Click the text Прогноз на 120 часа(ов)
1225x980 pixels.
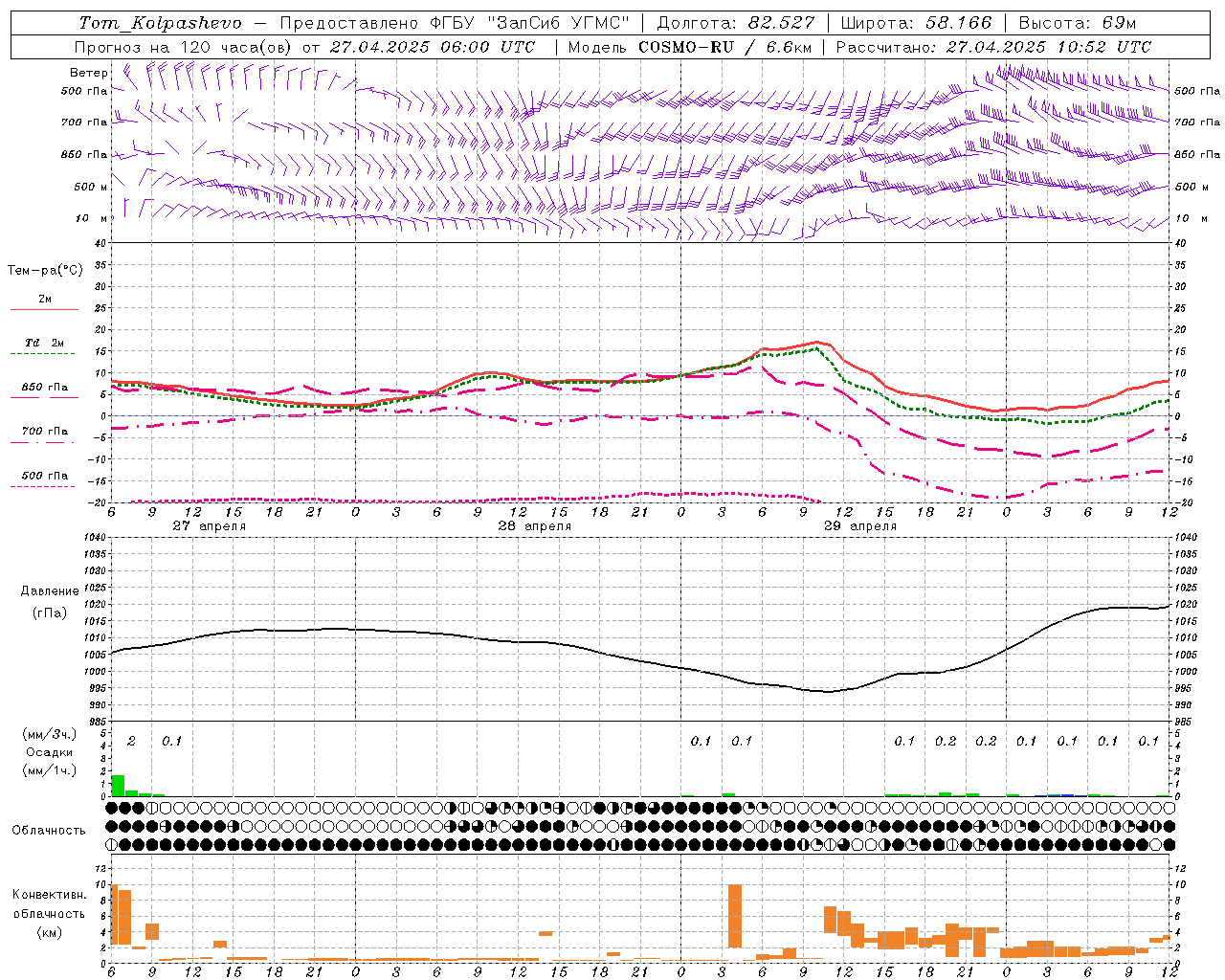point(185,47)
